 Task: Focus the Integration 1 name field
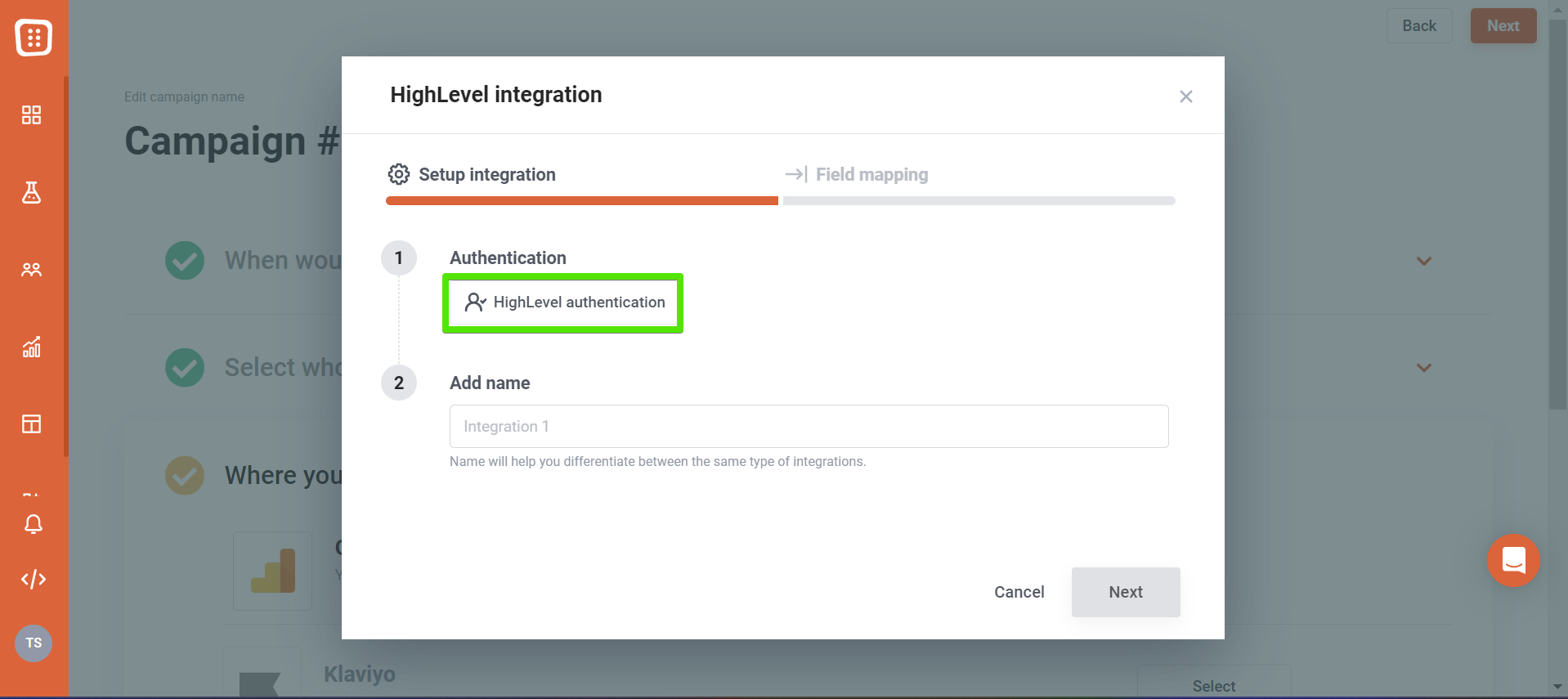[809, 426]
